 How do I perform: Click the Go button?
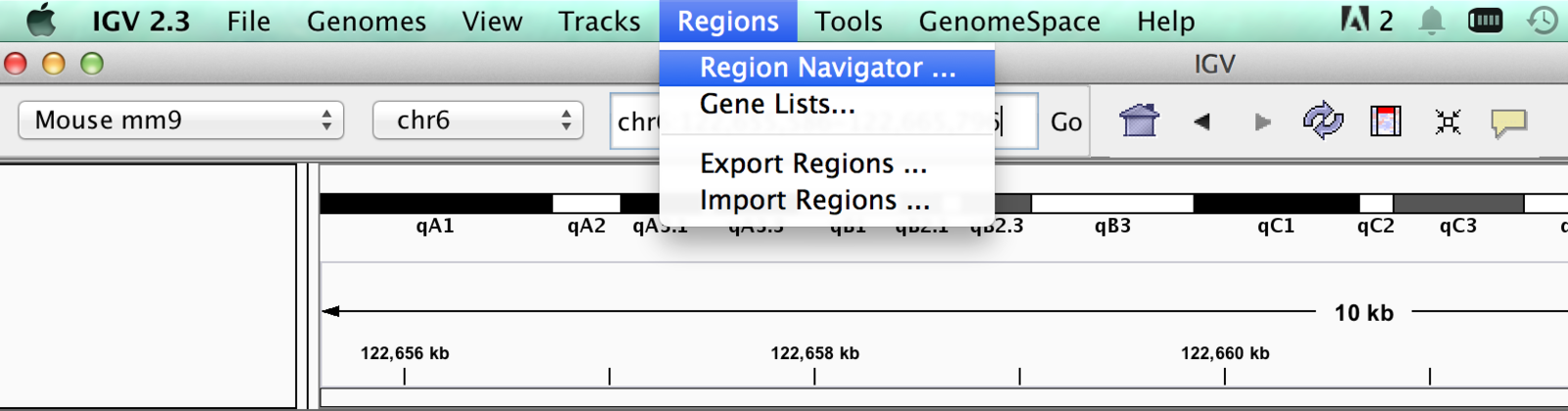click(x=1066, y=122)
